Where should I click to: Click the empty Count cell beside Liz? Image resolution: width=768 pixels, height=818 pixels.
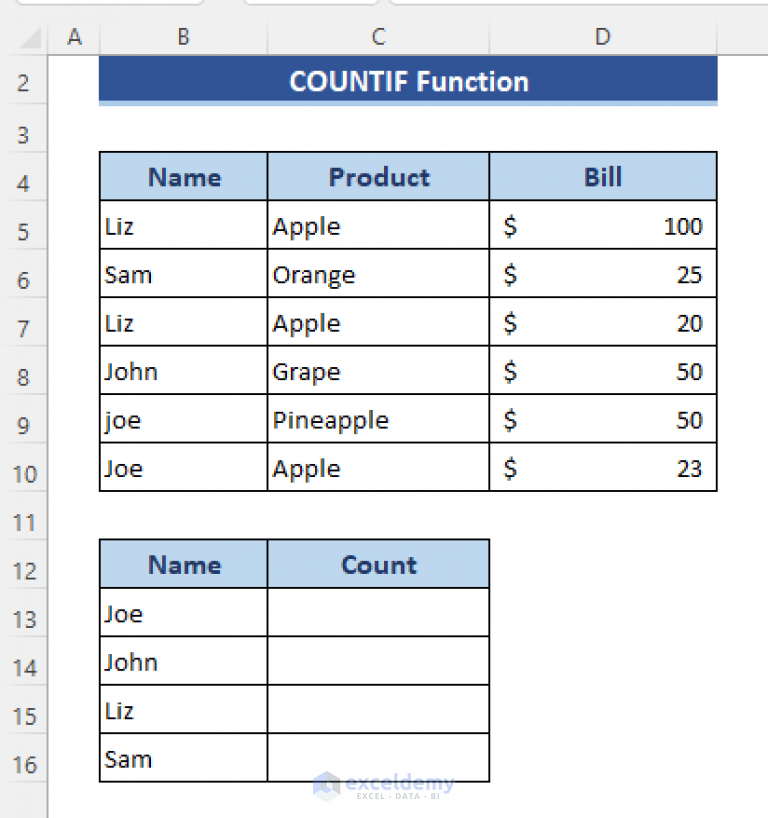coord(378,709)
